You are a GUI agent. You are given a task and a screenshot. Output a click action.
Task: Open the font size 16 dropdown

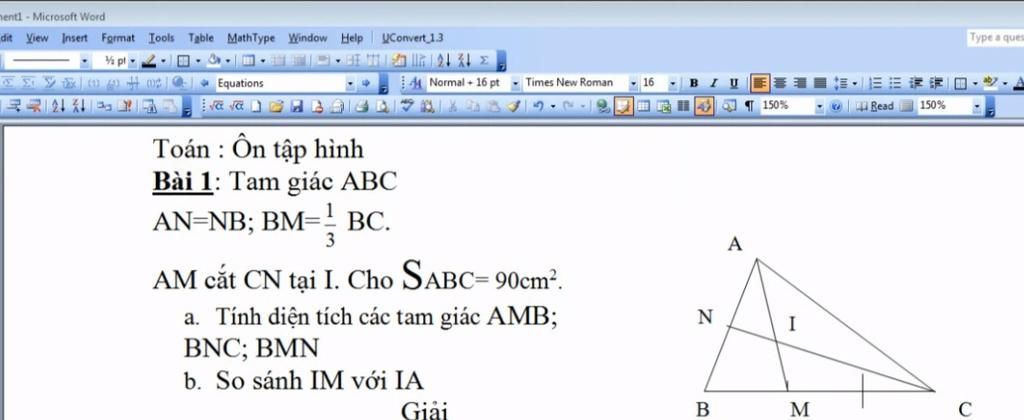(673, 83)
